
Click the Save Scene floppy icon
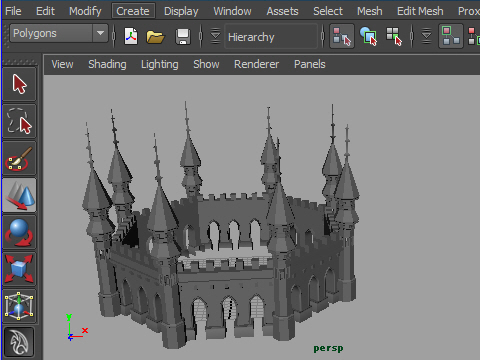tap(183, 36)
